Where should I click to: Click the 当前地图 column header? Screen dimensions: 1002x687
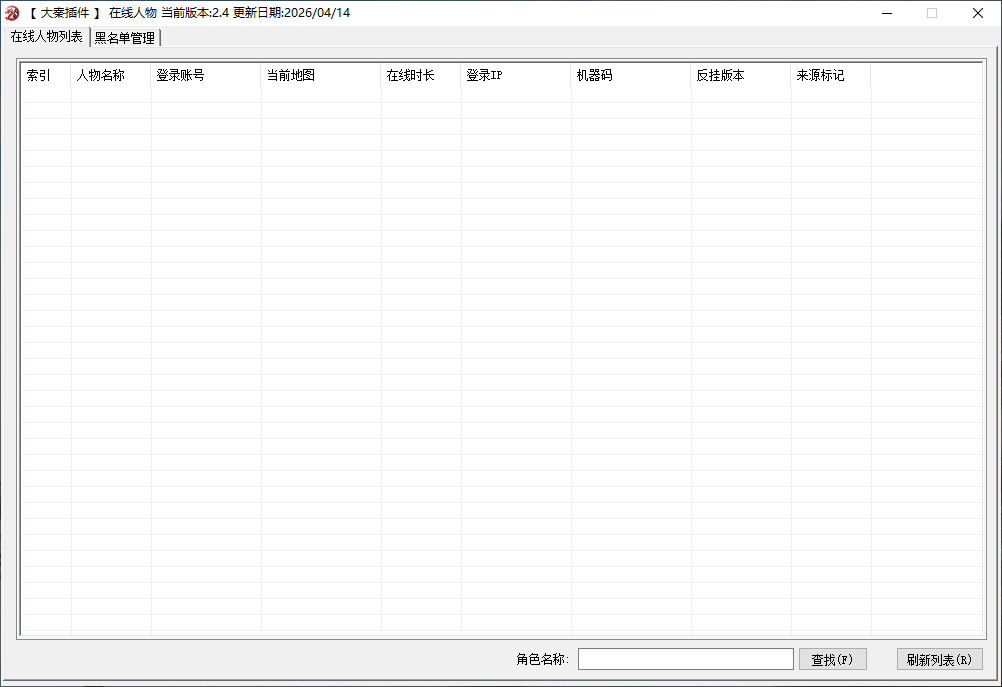click(321, 75)
